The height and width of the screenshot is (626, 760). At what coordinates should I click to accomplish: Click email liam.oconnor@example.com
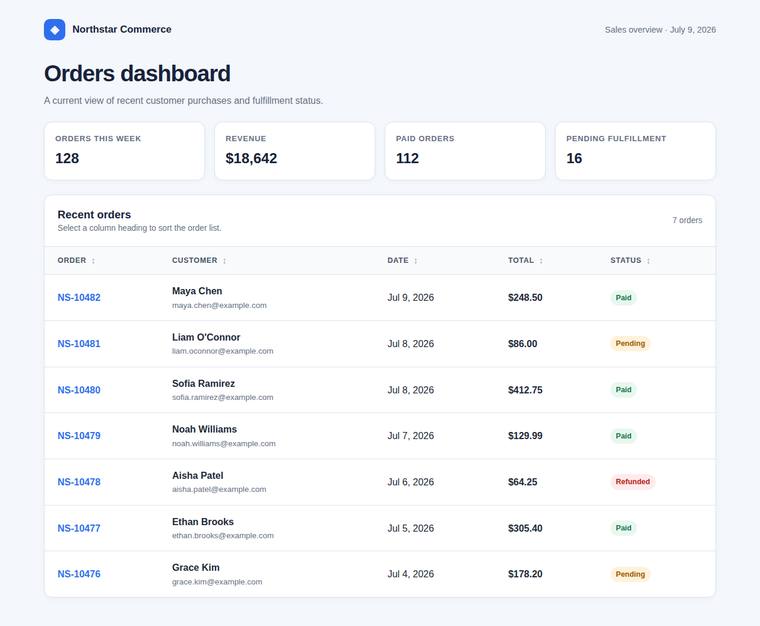coord(222,351)
